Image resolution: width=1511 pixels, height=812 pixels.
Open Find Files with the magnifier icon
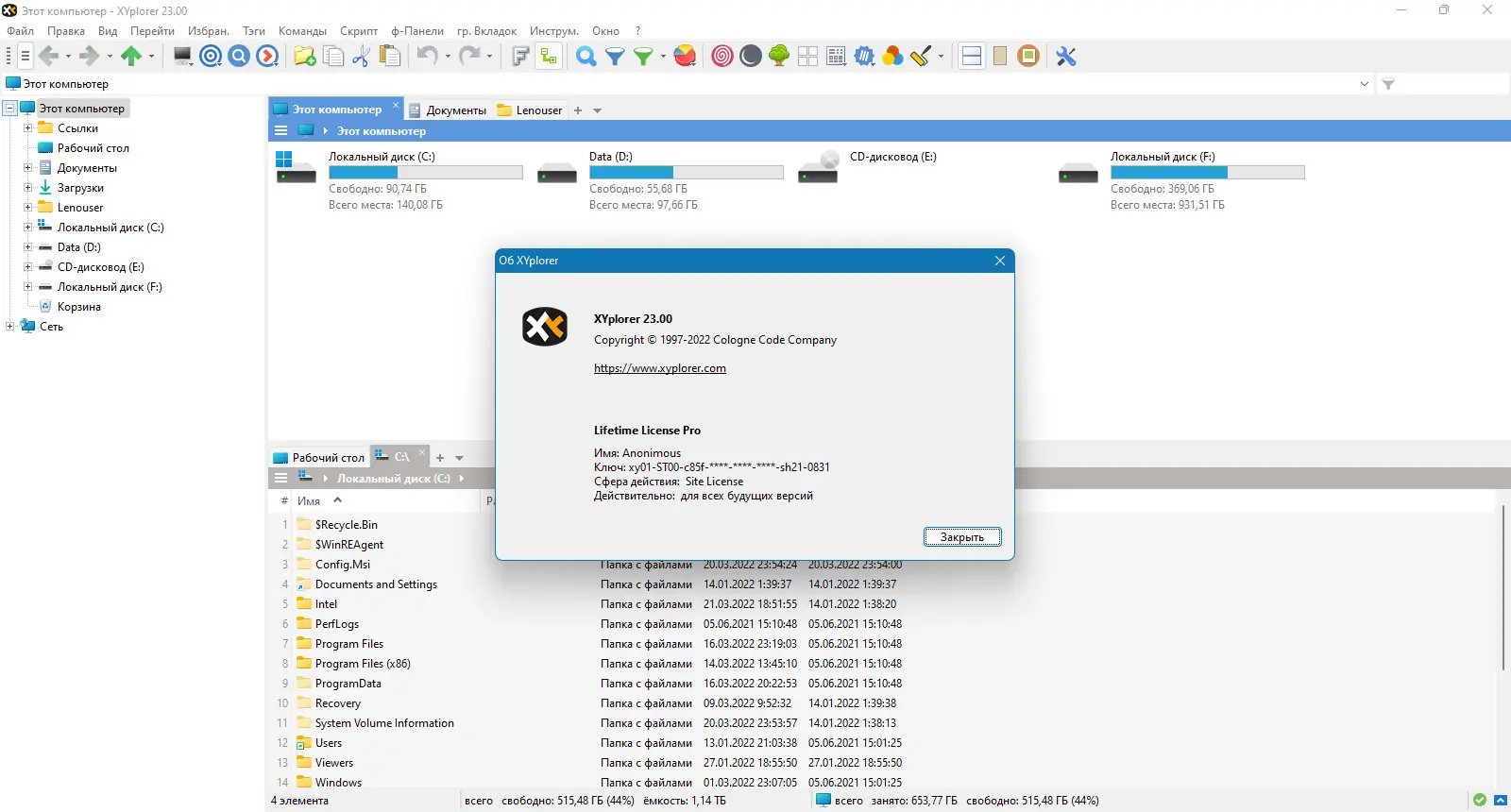(x=586, y=57)
